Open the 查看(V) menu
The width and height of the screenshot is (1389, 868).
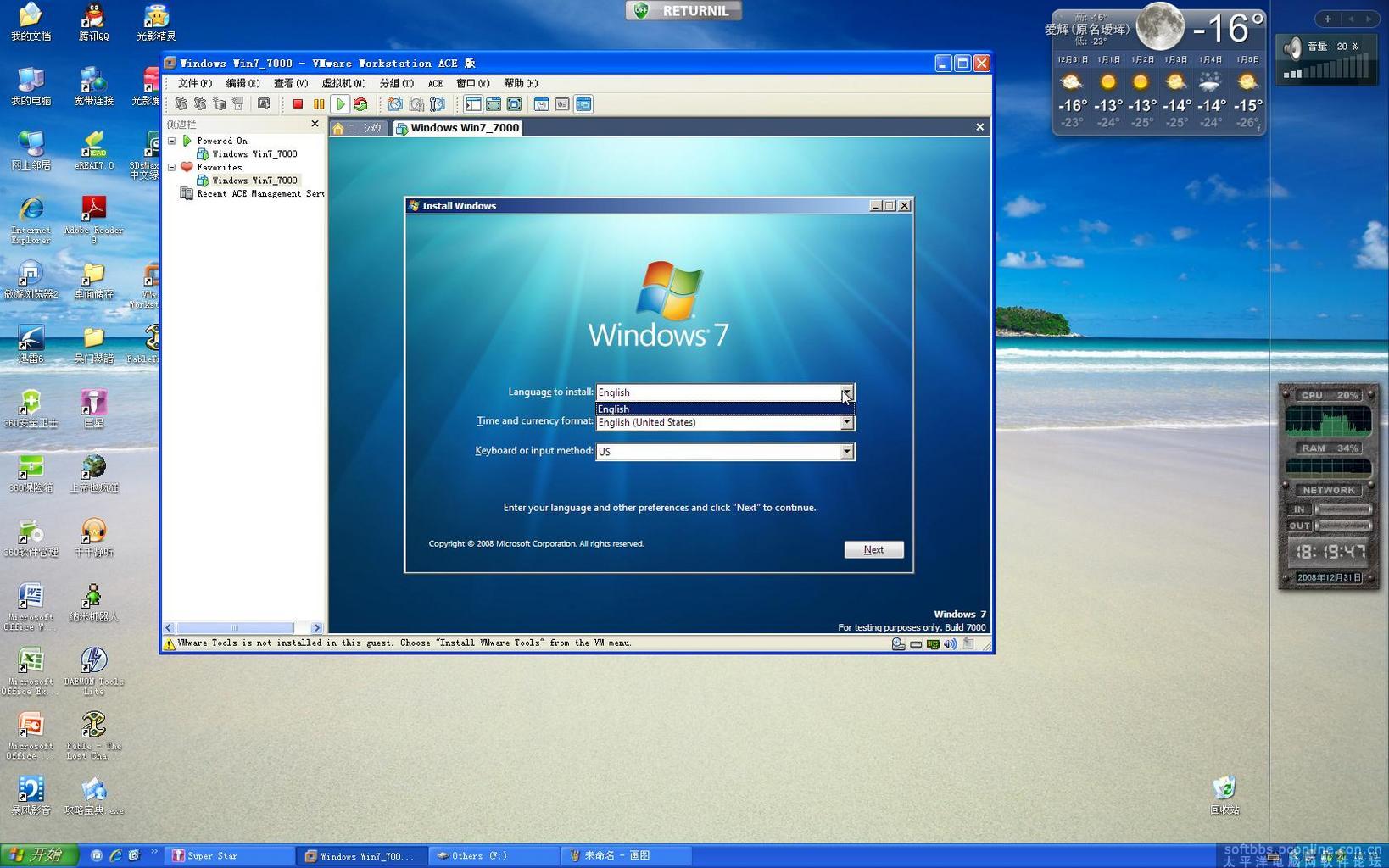290,83
